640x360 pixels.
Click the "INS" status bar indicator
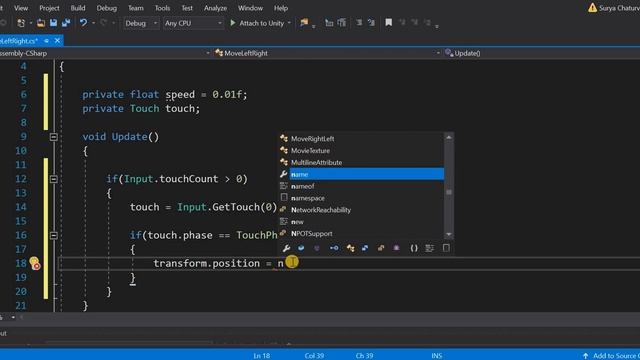[x=437, y=356]
